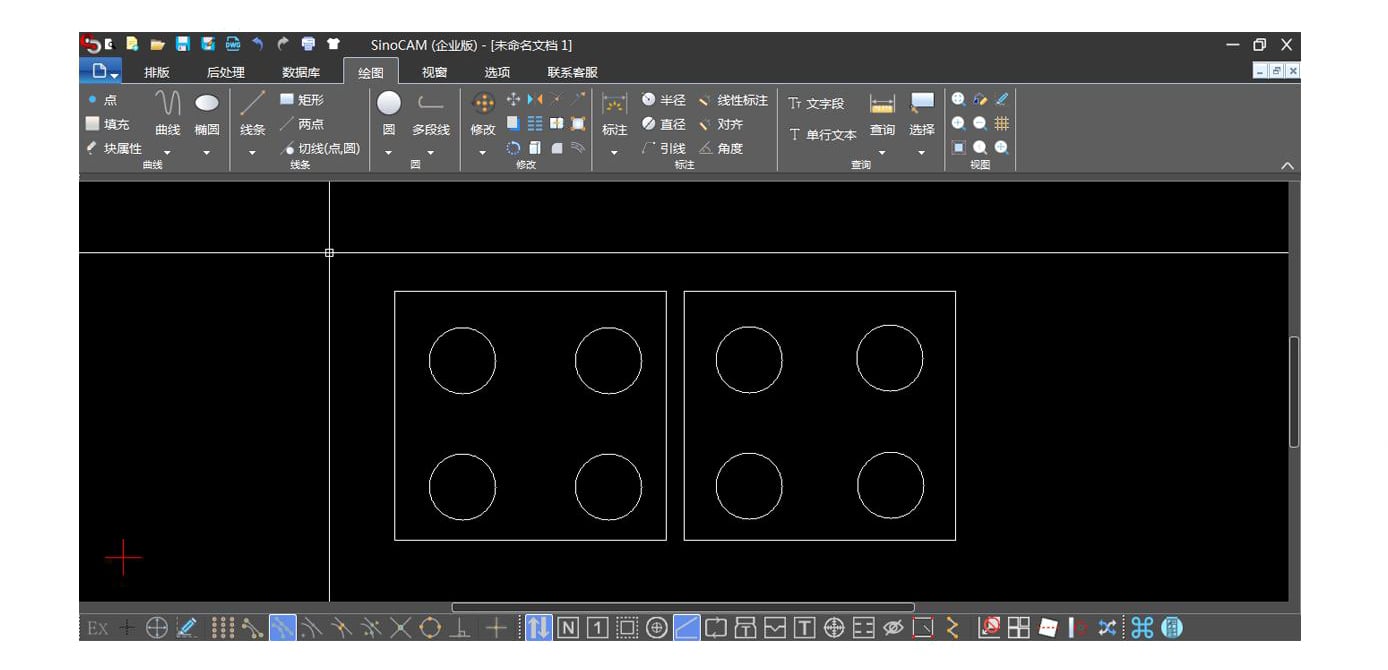Image resolution: width=1388 pixels, height=670 pixels.
Task: Click the 线性标注 linear dimension button
Action: click(x=733, y=100)
